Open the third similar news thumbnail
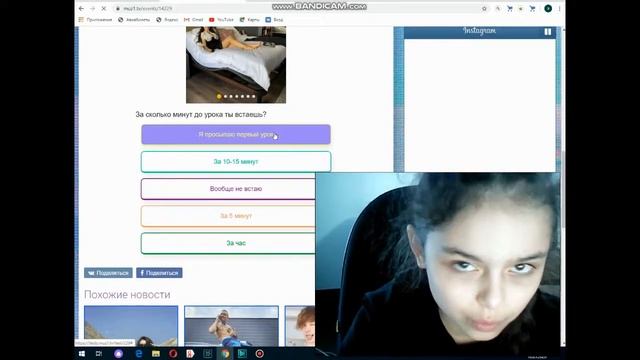 pyautogui.click(x=300, y=326)
